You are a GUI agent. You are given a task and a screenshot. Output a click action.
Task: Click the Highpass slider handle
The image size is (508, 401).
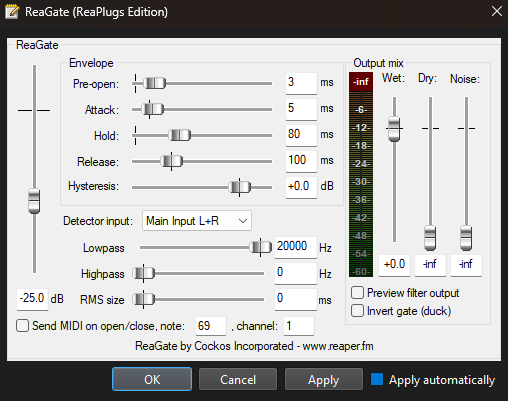144,273
